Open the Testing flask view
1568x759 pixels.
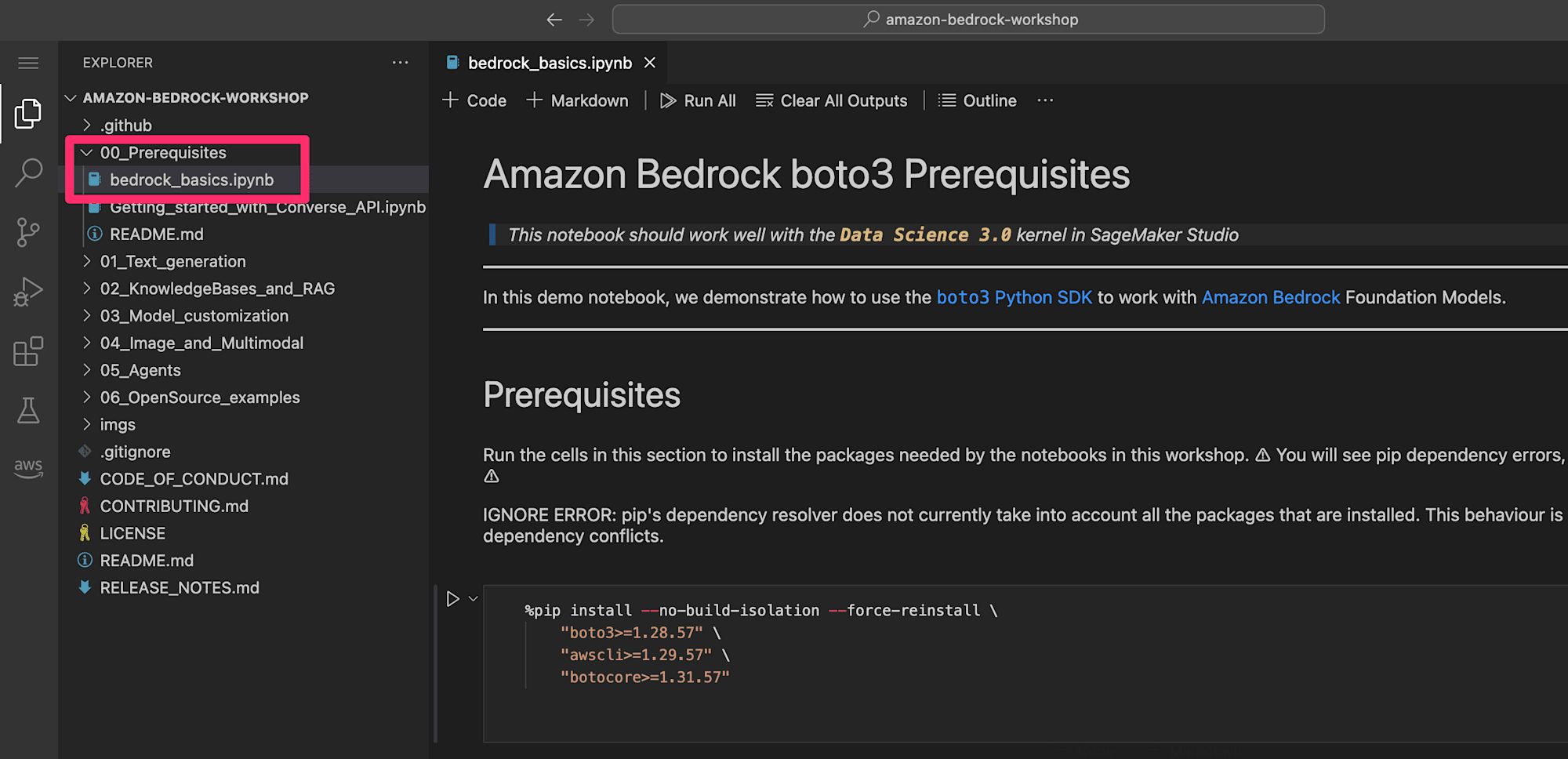click(28, 410)
